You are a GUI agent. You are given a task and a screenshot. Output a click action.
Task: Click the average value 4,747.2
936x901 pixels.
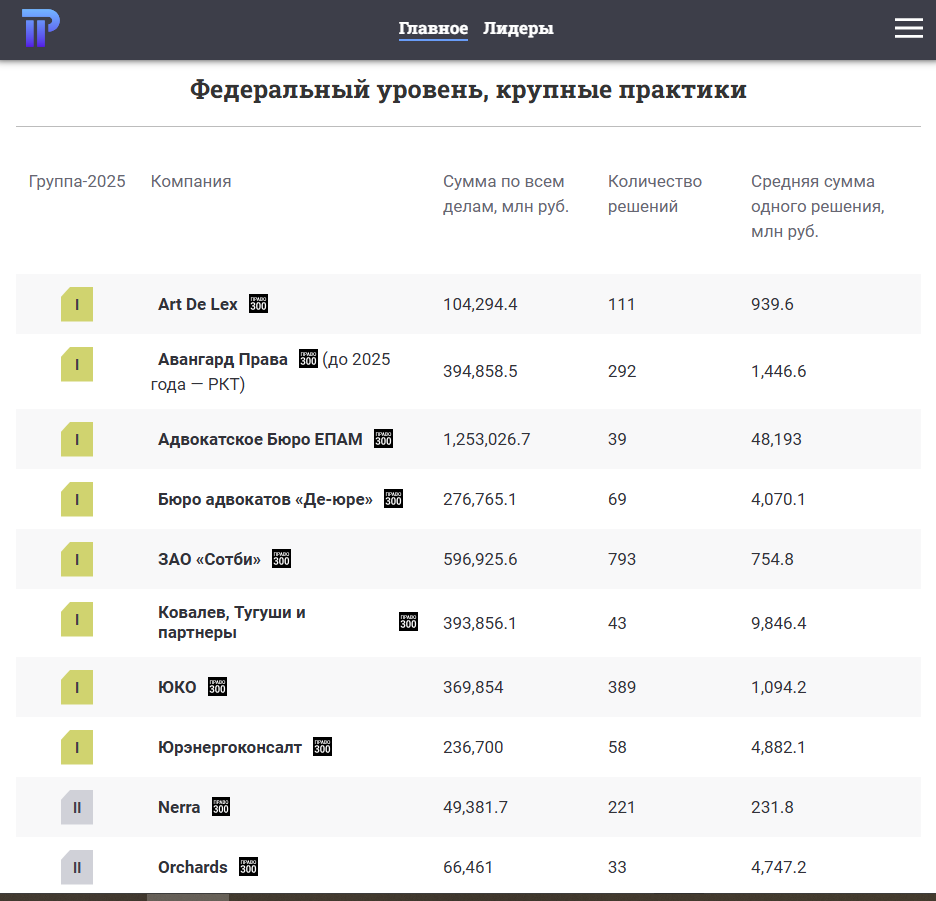(x=778, y=868)
